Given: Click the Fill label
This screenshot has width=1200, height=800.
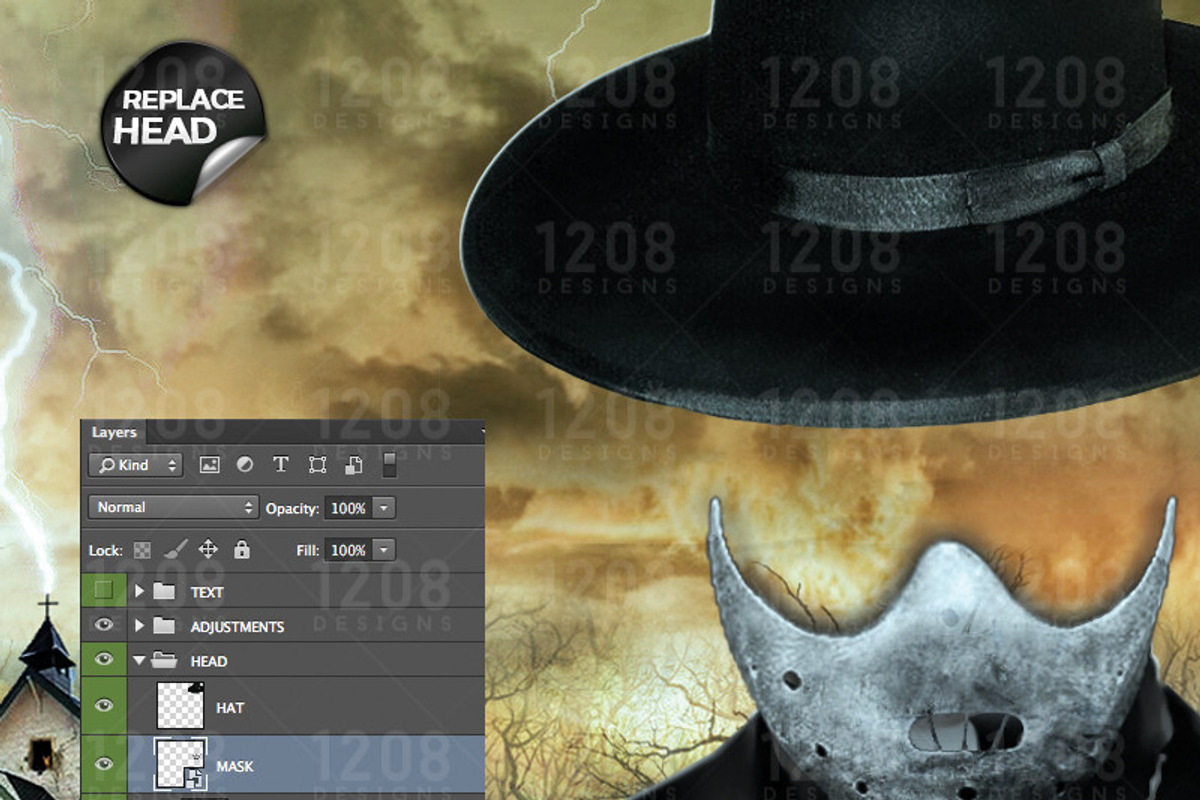Looking at the screenshot, I should pos(308,550).
